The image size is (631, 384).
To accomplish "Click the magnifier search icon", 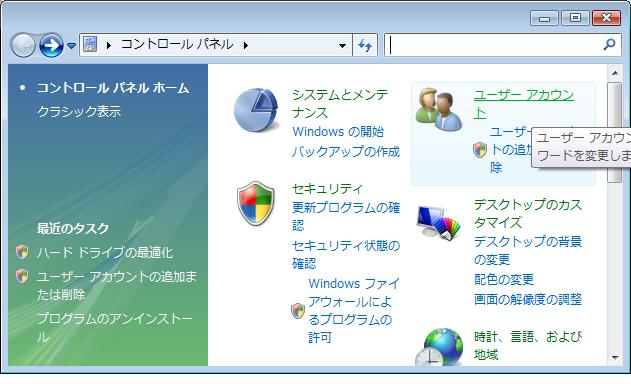I will [610, 44].
